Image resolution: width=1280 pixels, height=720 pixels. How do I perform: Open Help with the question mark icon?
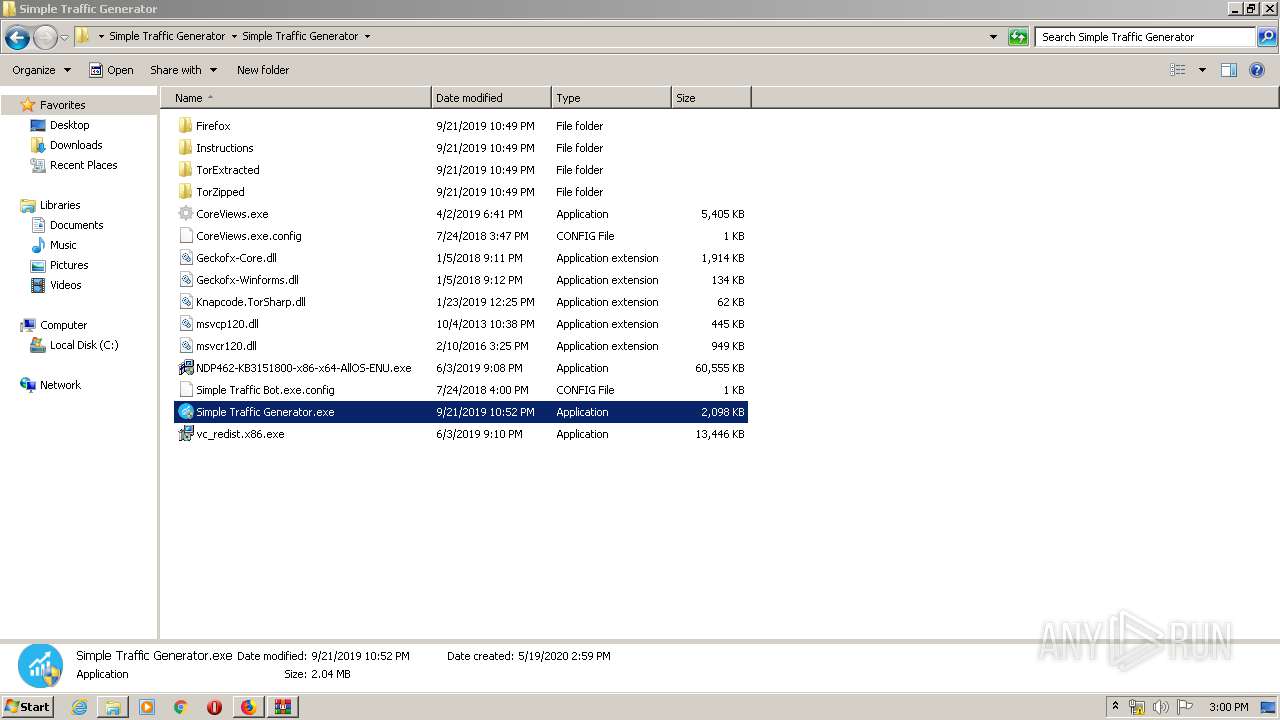coord(1257,70)
